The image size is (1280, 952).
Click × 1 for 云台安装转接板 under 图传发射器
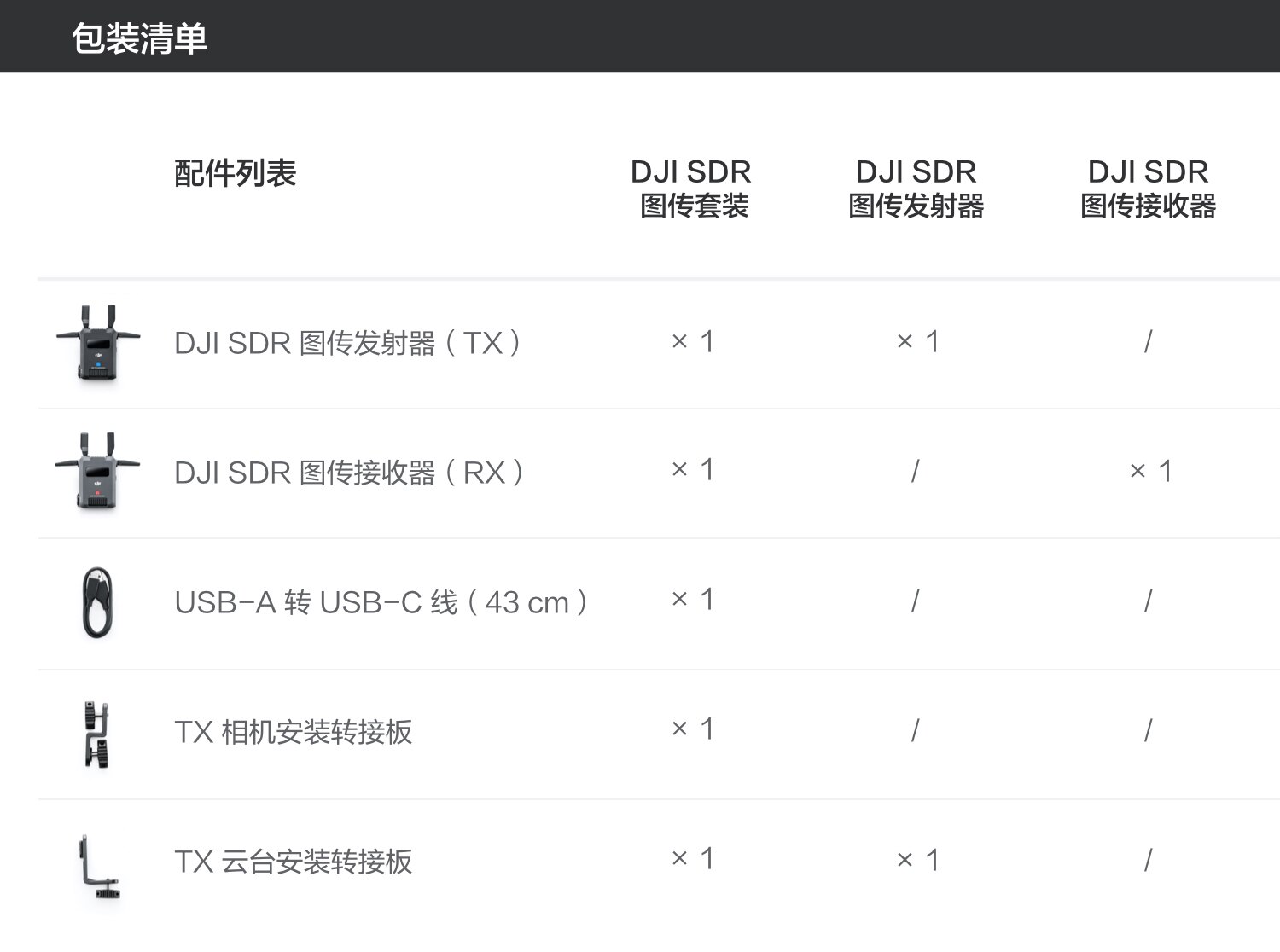click(917, 860)
